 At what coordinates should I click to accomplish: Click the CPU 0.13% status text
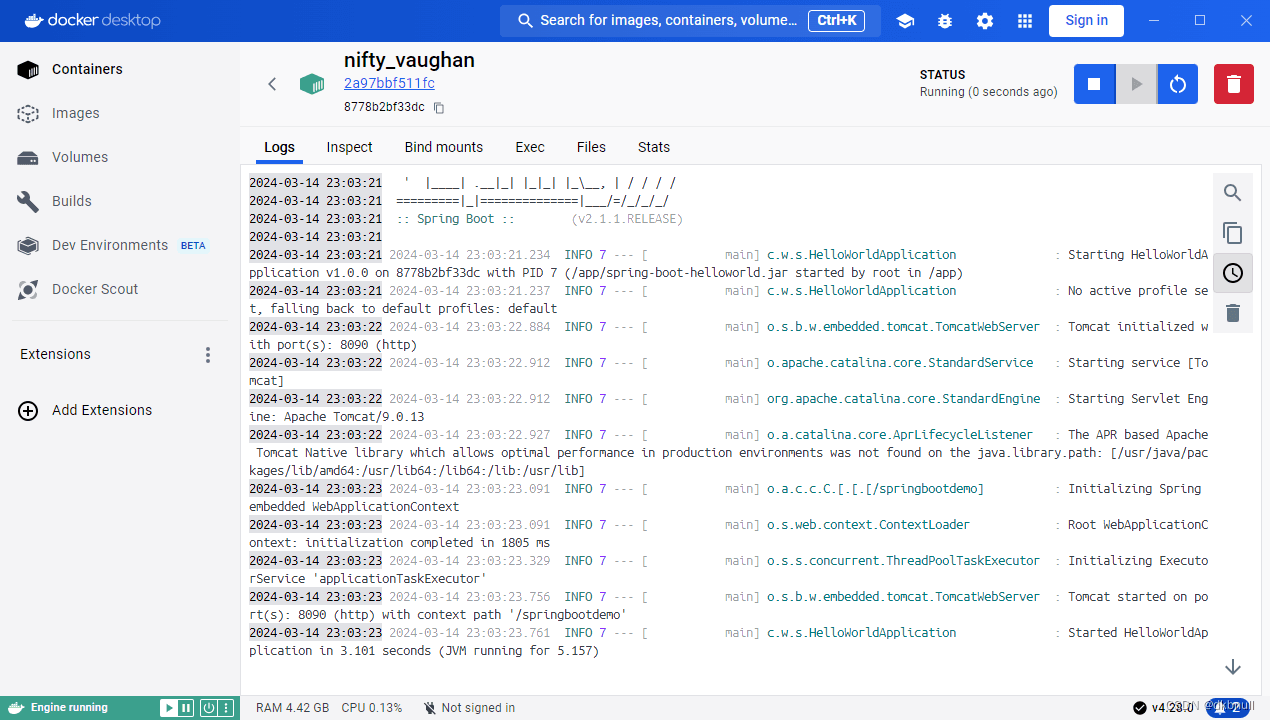[x=372, y=708]
